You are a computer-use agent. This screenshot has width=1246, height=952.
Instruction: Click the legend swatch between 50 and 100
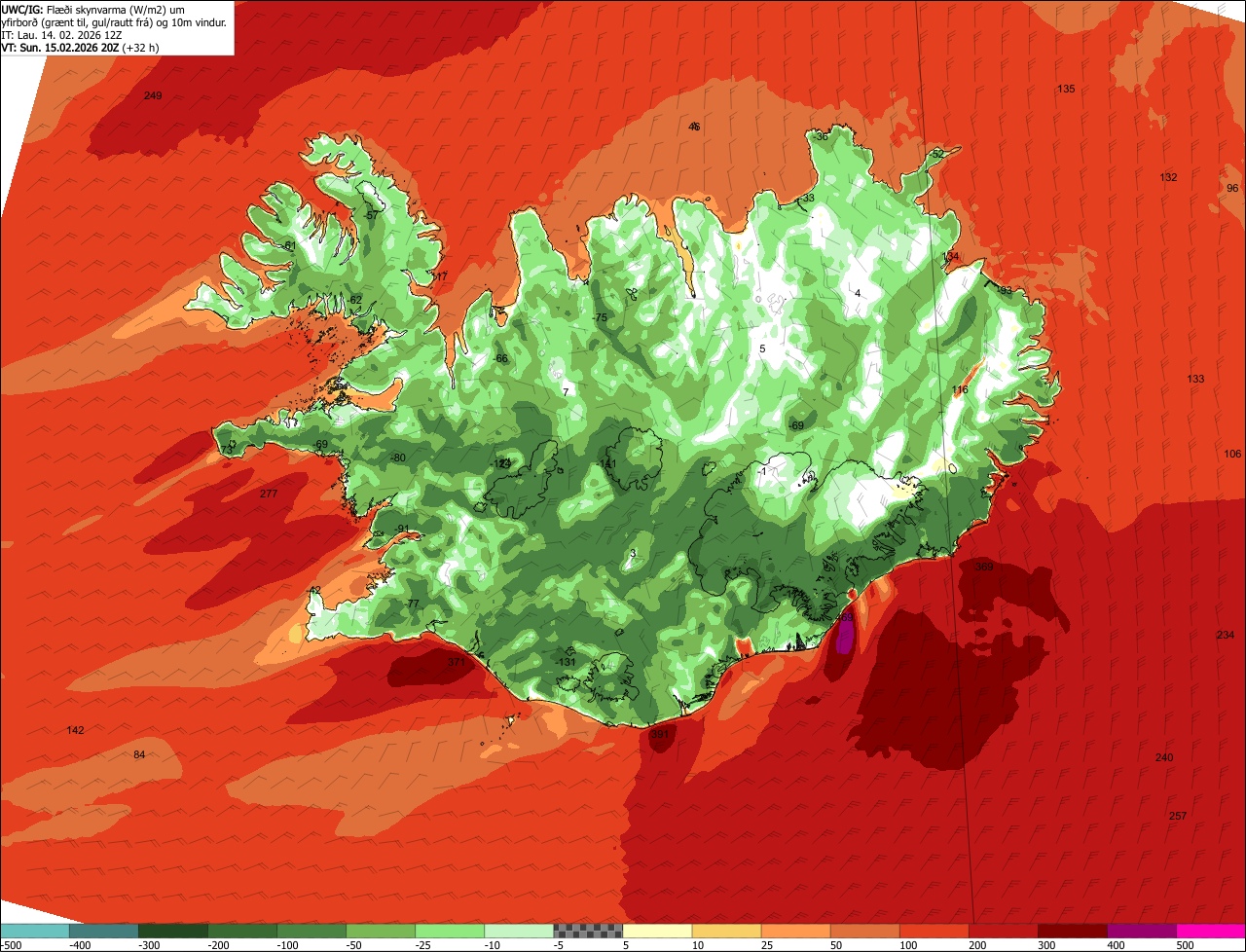pos(864,931)
